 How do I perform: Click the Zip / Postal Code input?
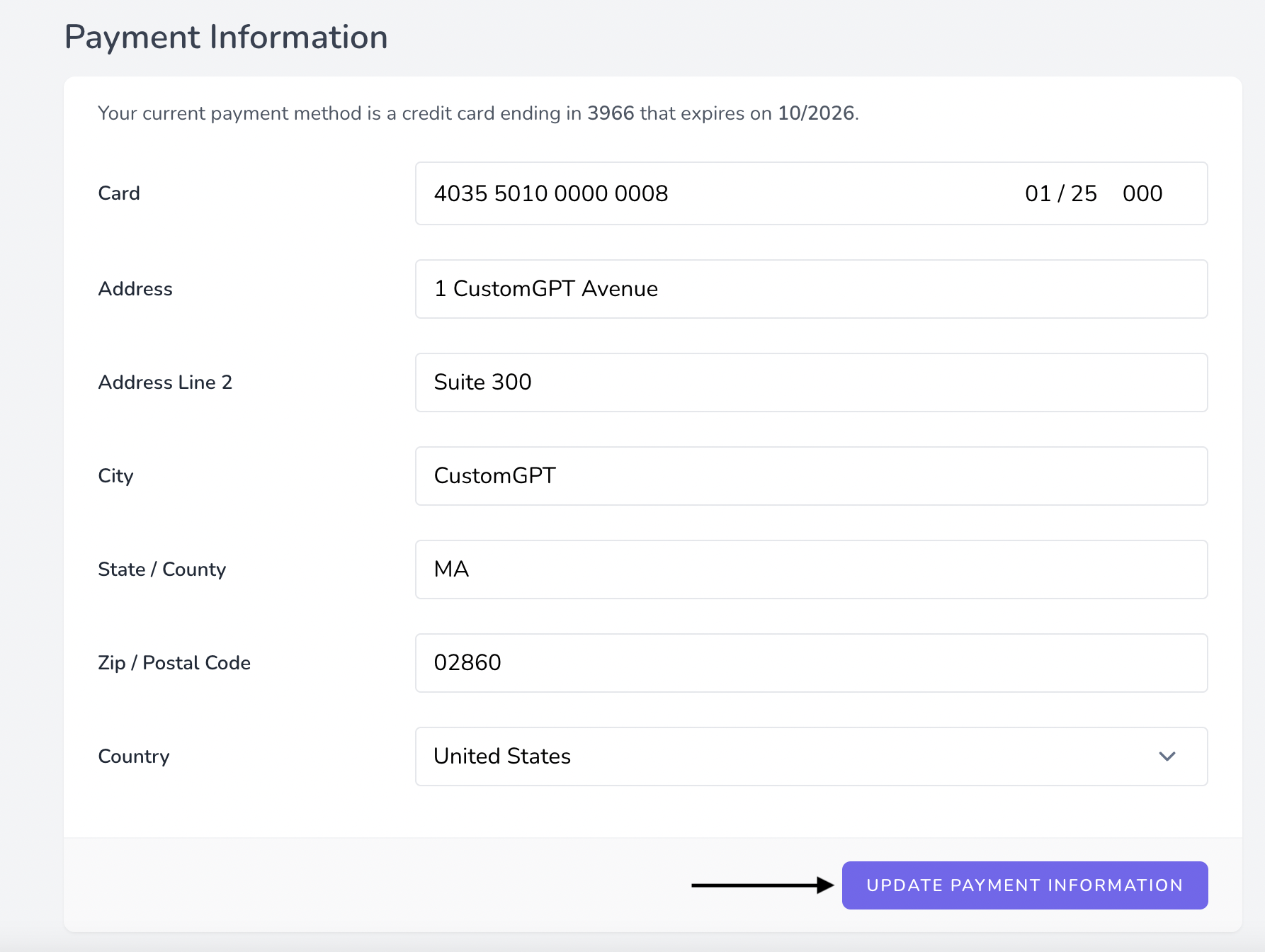point(811,663)
